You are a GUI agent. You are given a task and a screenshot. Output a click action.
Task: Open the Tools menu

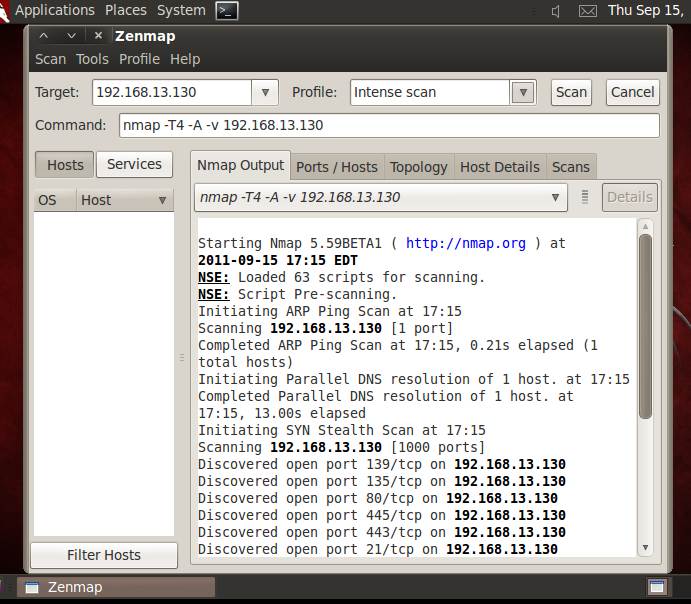92,59
